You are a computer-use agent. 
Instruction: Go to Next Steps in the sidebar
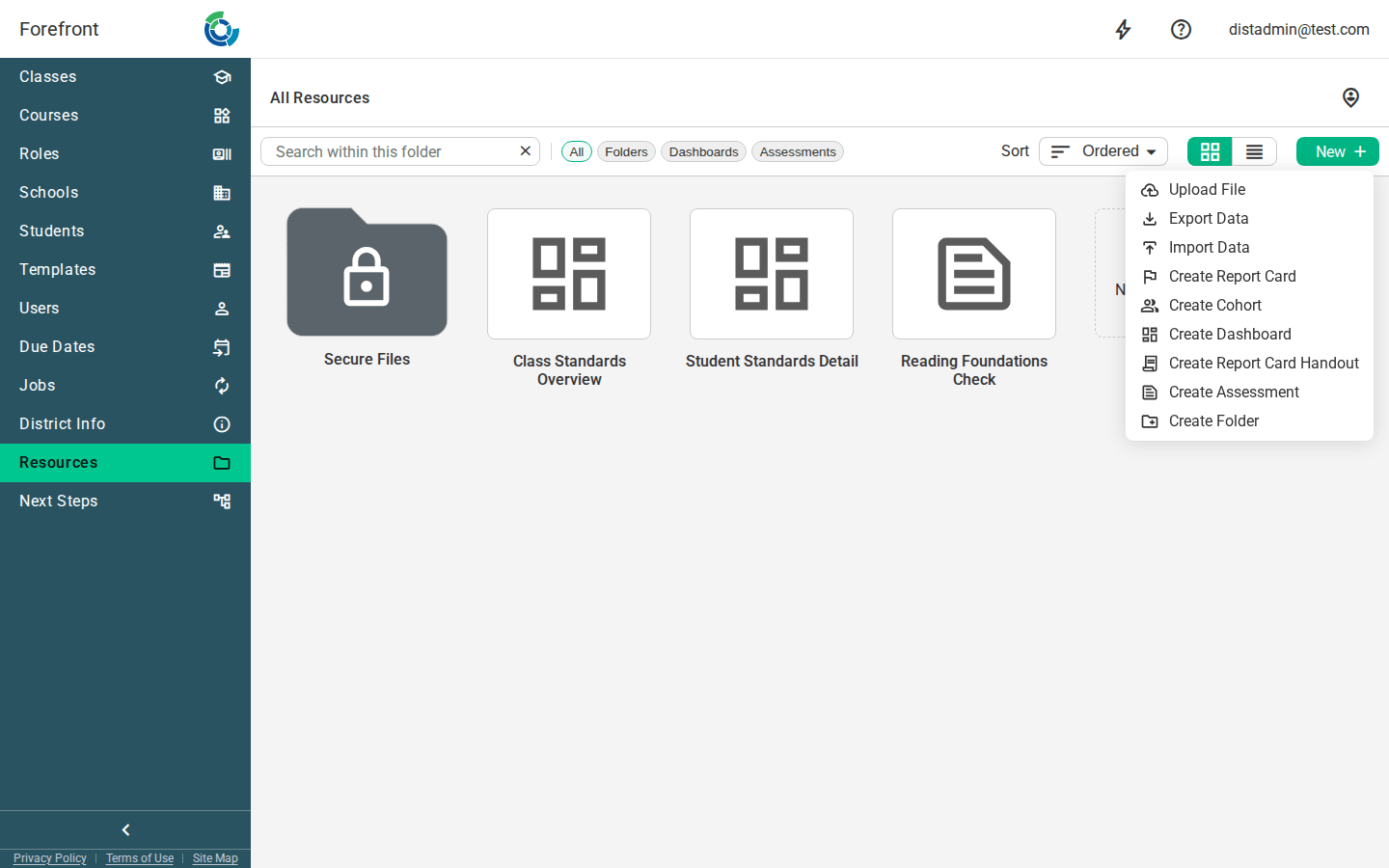coord(125,502)
